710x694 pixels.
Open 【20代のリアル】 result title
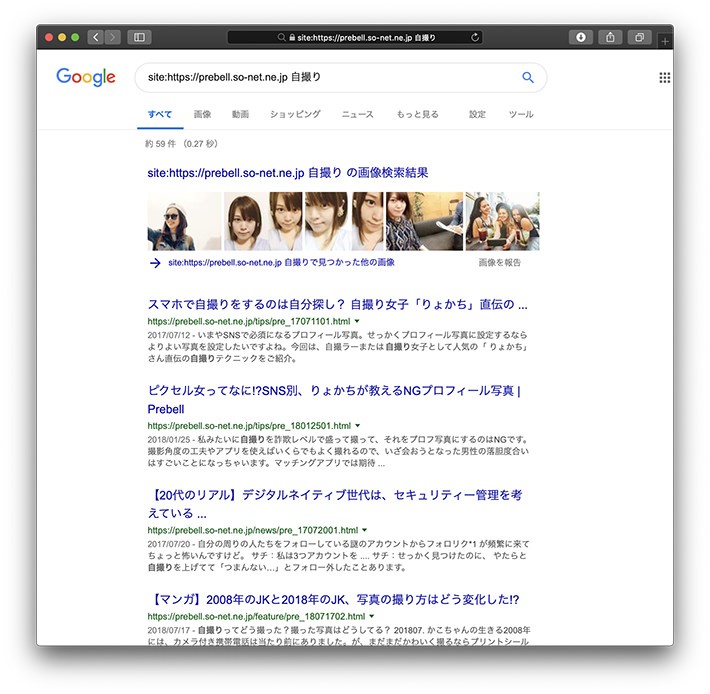(x=335, y=504)
